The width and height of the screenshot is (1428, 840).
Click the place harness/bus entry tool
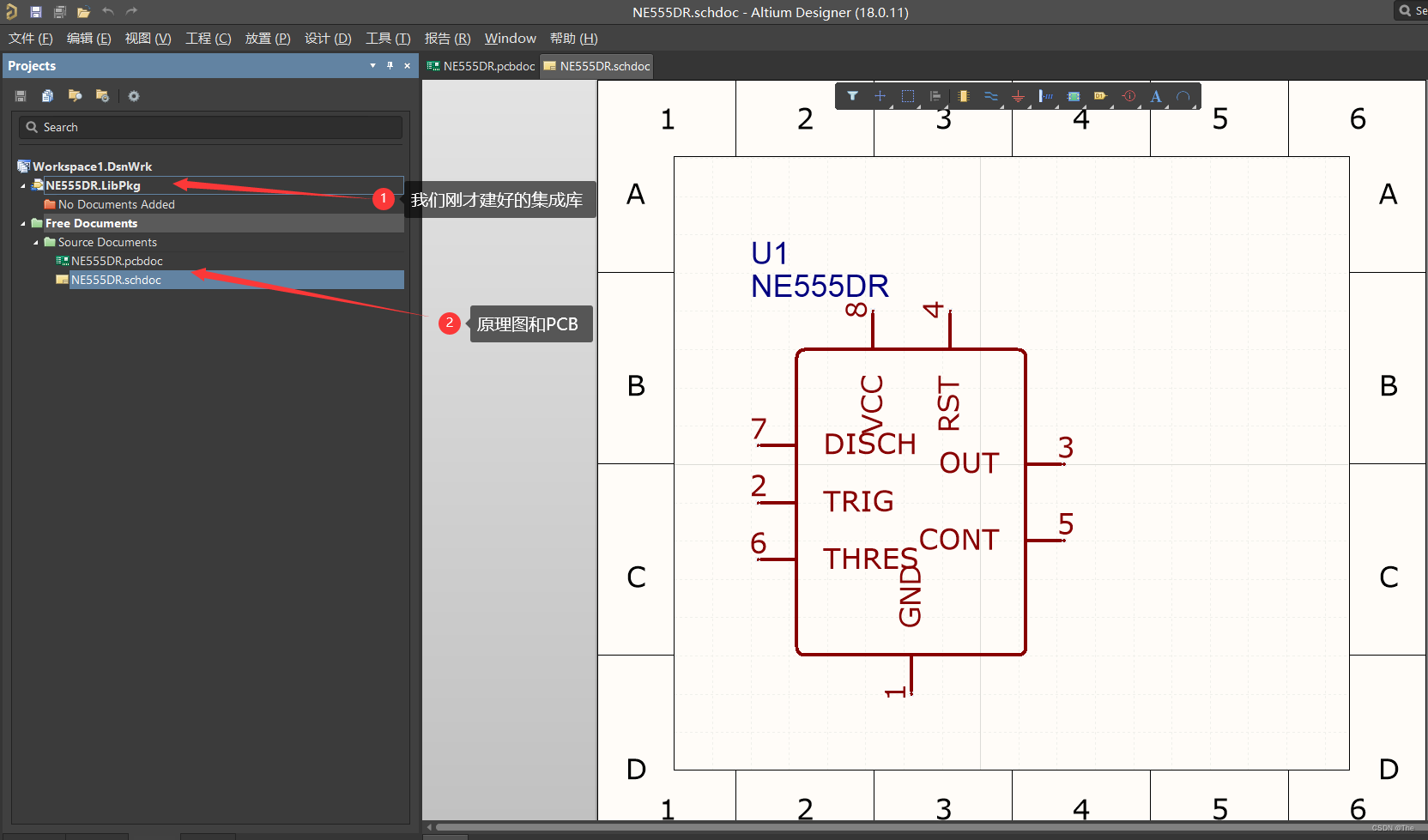click(x=1046, y=96)
